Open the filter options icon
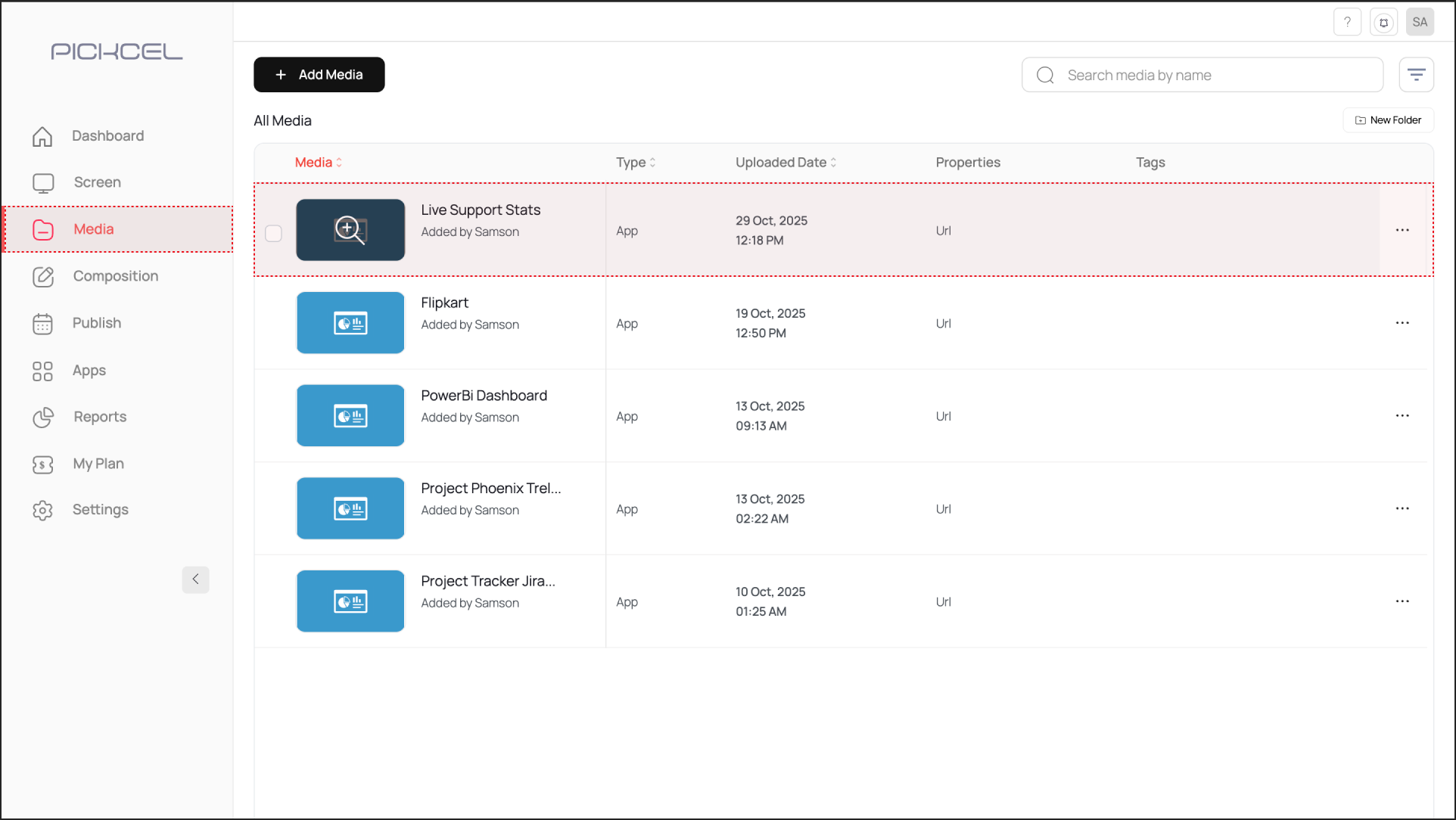 pyautogui.click(x=1416, y=75)
